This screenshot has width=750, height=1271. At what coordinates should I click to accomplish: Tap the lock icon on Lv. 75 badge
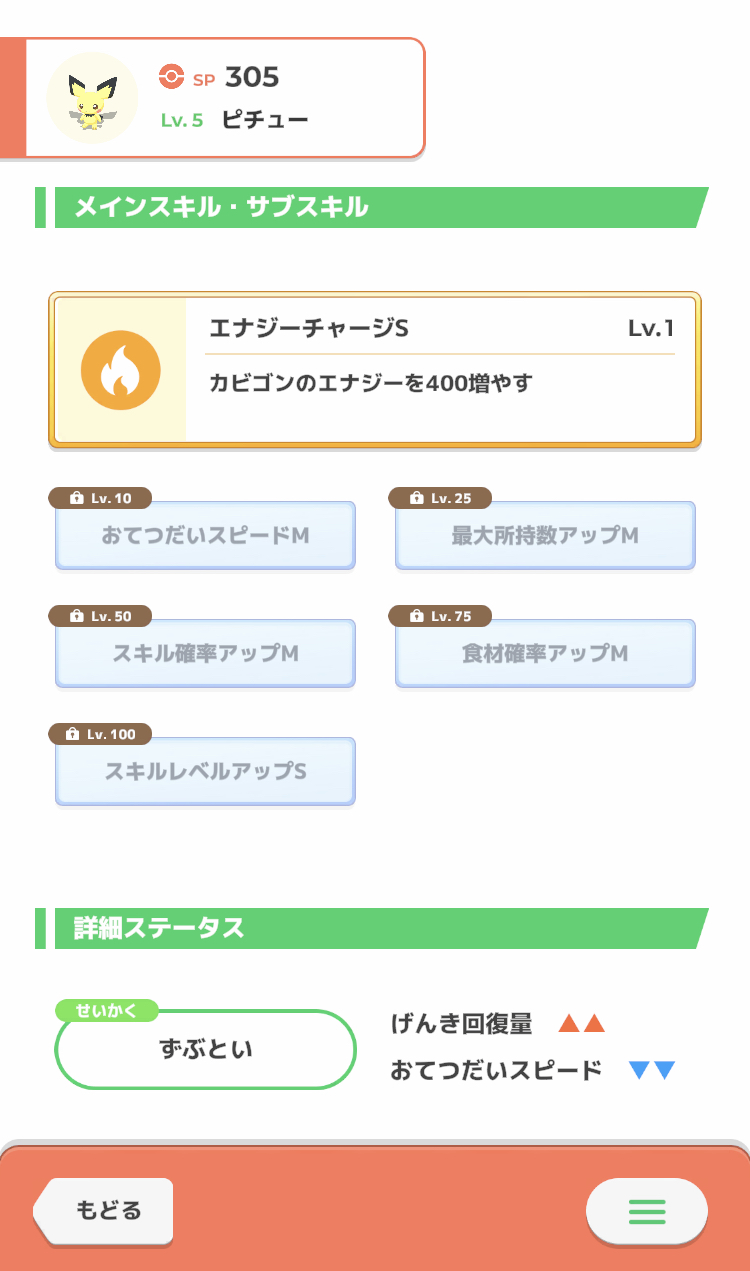417,616
